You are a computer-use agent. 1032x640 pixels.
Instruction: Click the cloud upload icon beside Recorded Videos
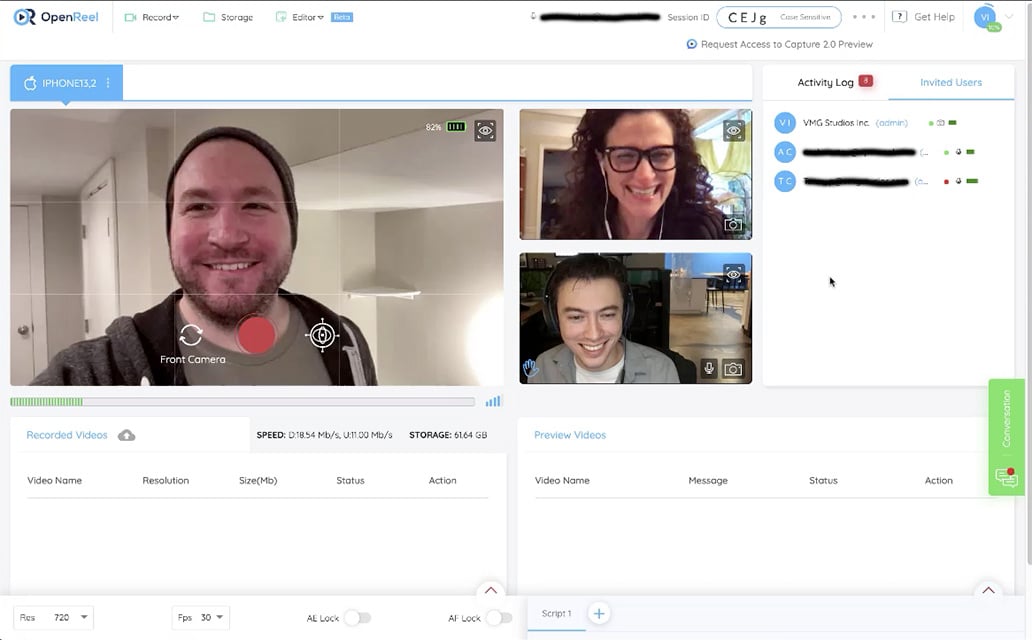tap(127, 435)
